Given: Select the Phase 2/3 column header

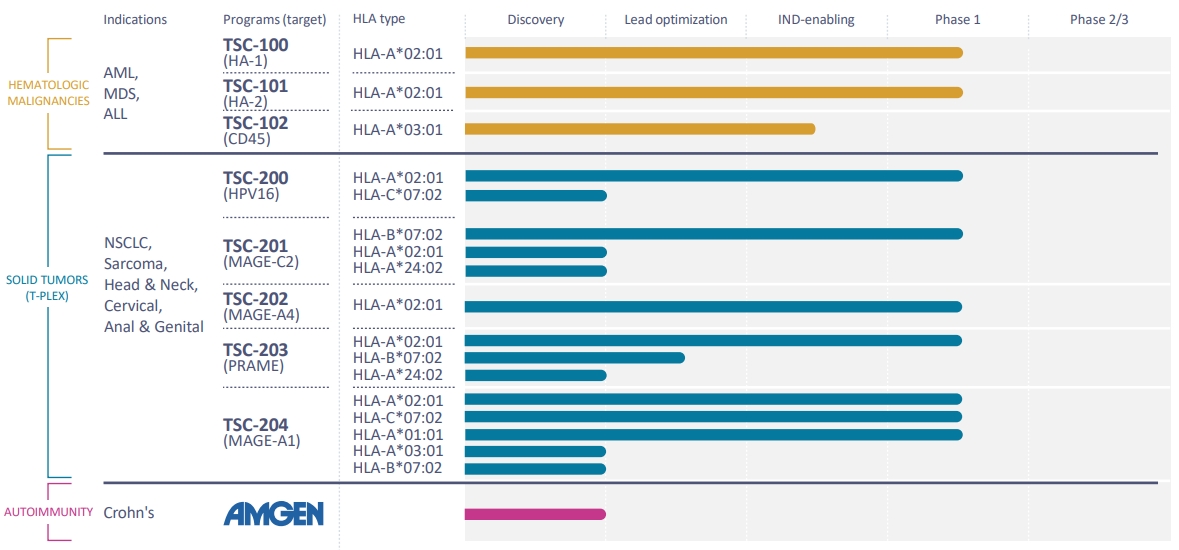Looking at the screenshot, I should click(1098, 20).
